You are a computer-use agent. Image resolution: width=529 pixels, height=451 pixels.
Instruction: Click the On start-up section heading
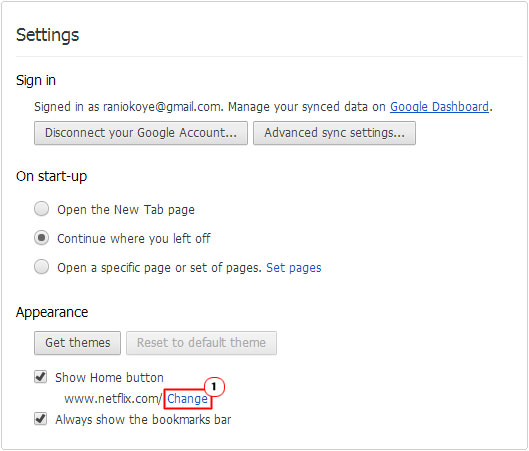tap(51, 176)
